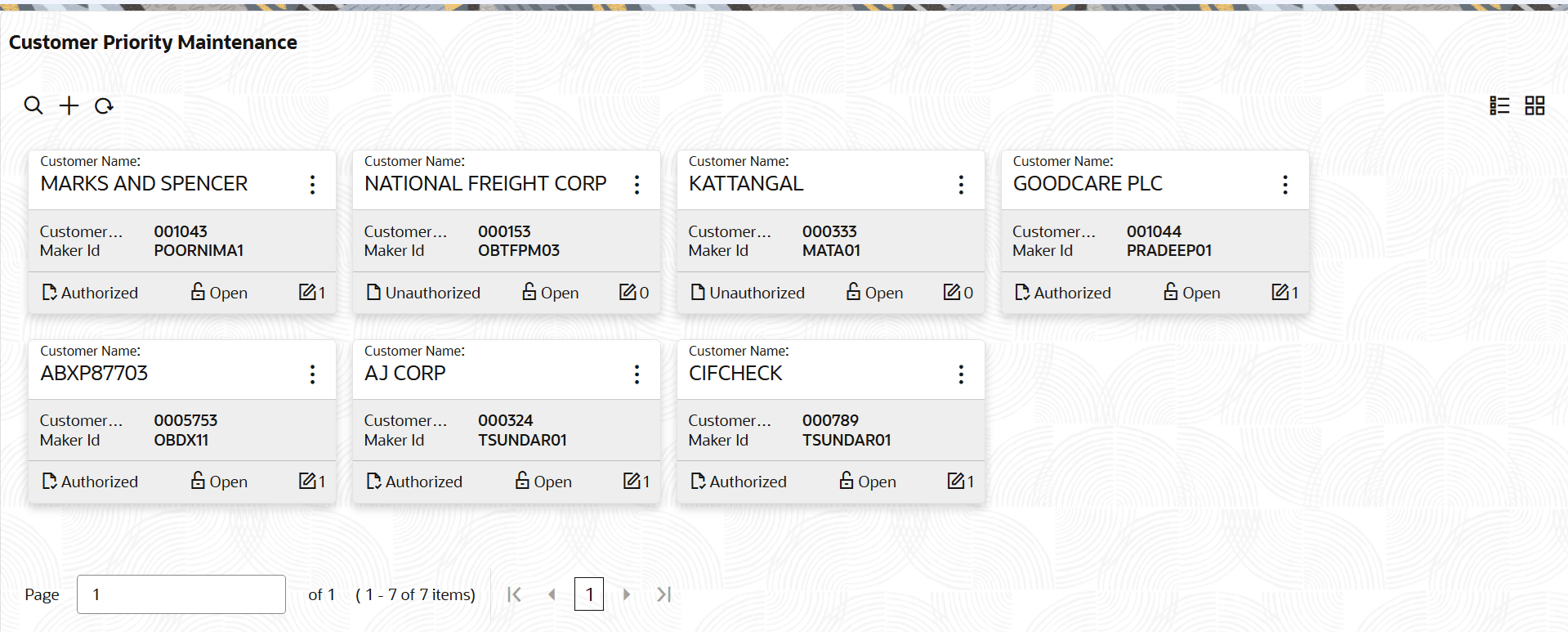This screenshot has height=632, width=1568.
Task: Click Authorized document icon on AJ CORP
Action: [374, 481]
